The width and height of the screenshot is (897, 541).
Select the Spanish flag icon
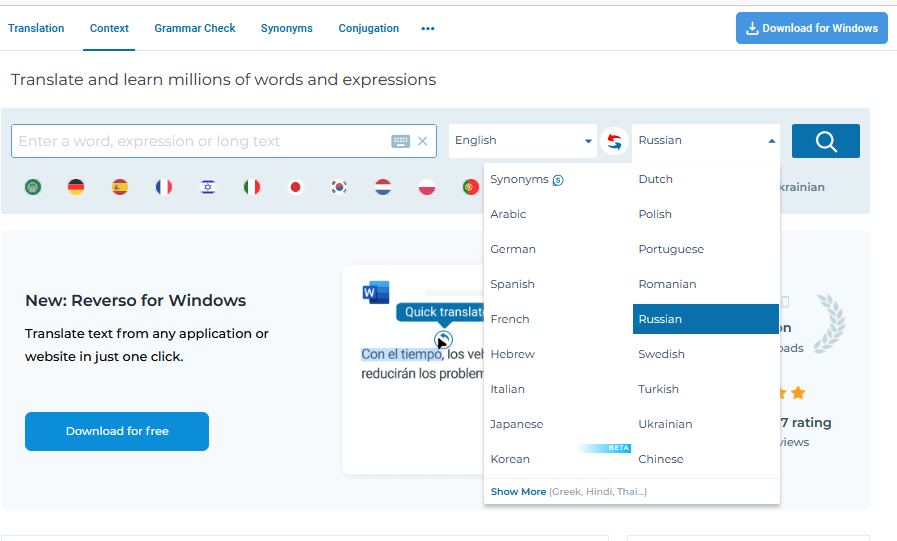click(120, 187)
